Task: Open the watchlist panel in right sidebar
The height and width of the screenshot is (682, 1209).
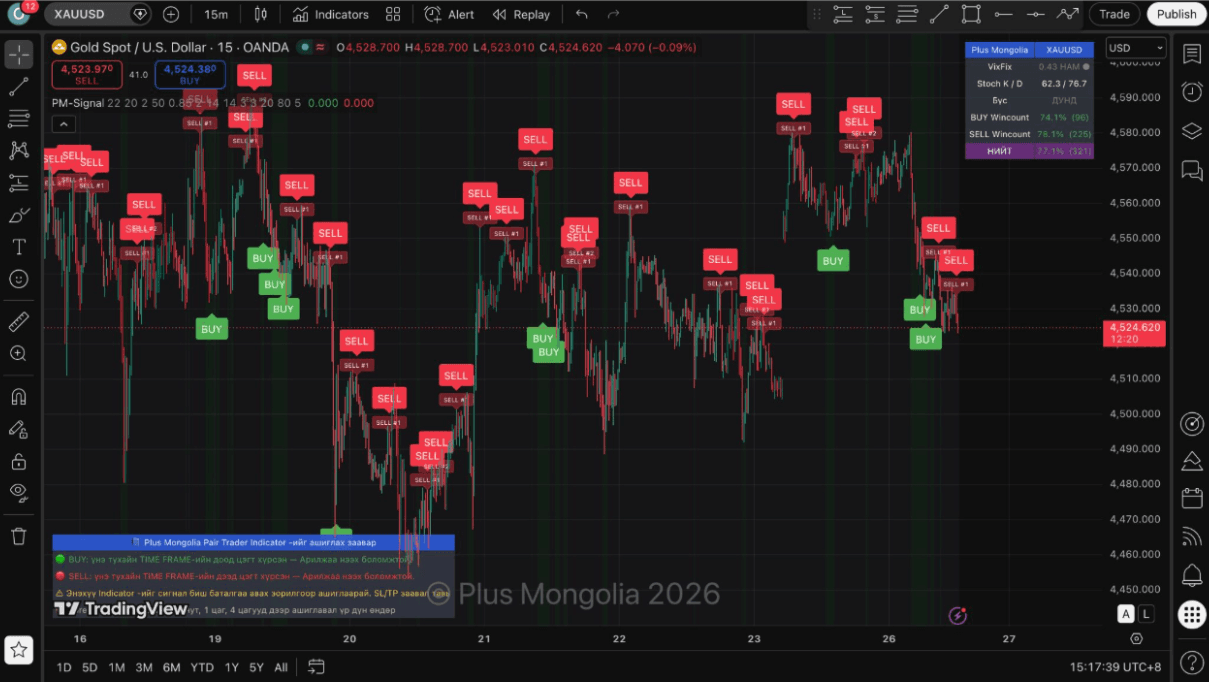Action: tap(1191, 54)
